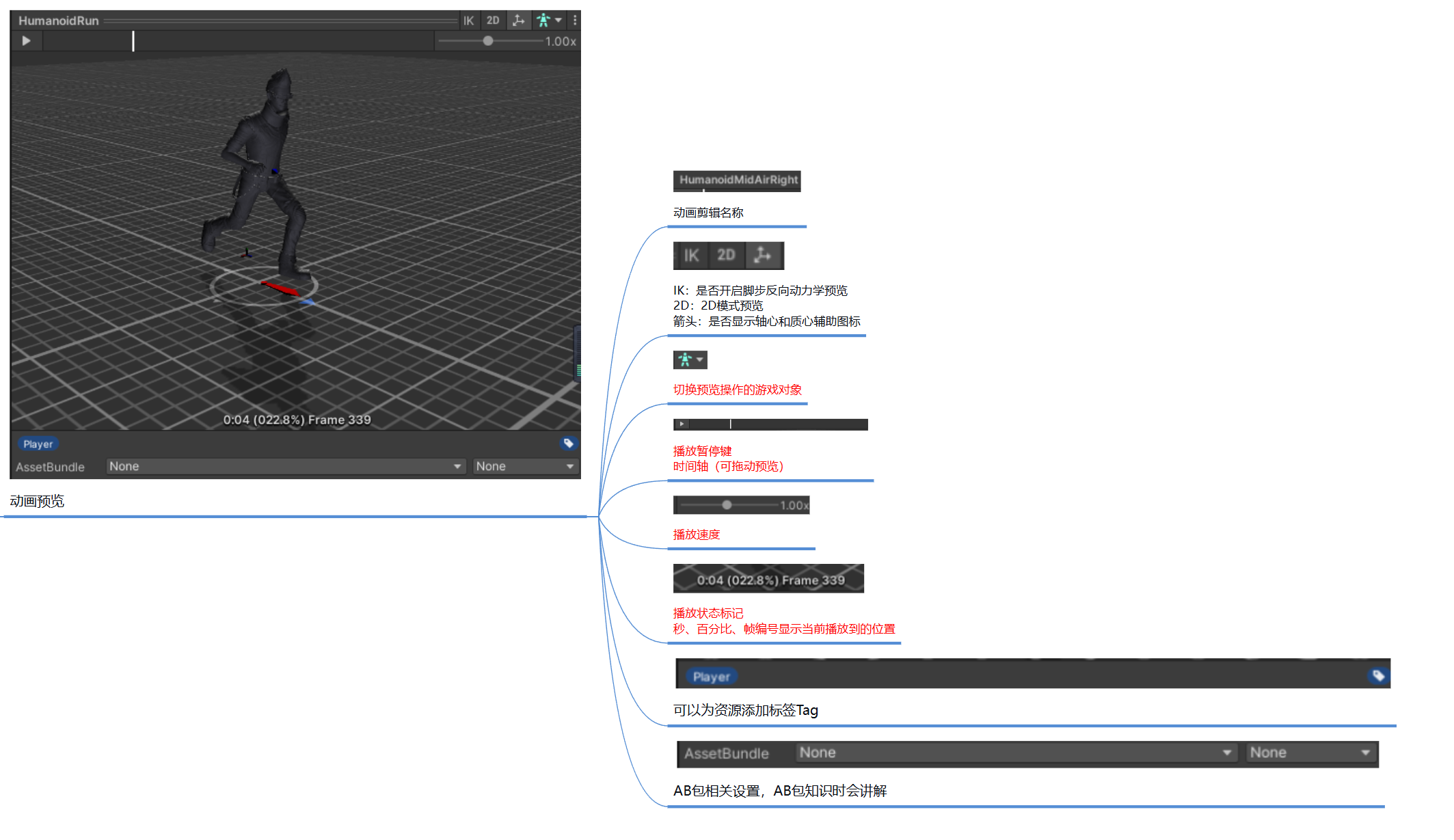
Task: Click the enlarged Player tag label
Action: 711,677
